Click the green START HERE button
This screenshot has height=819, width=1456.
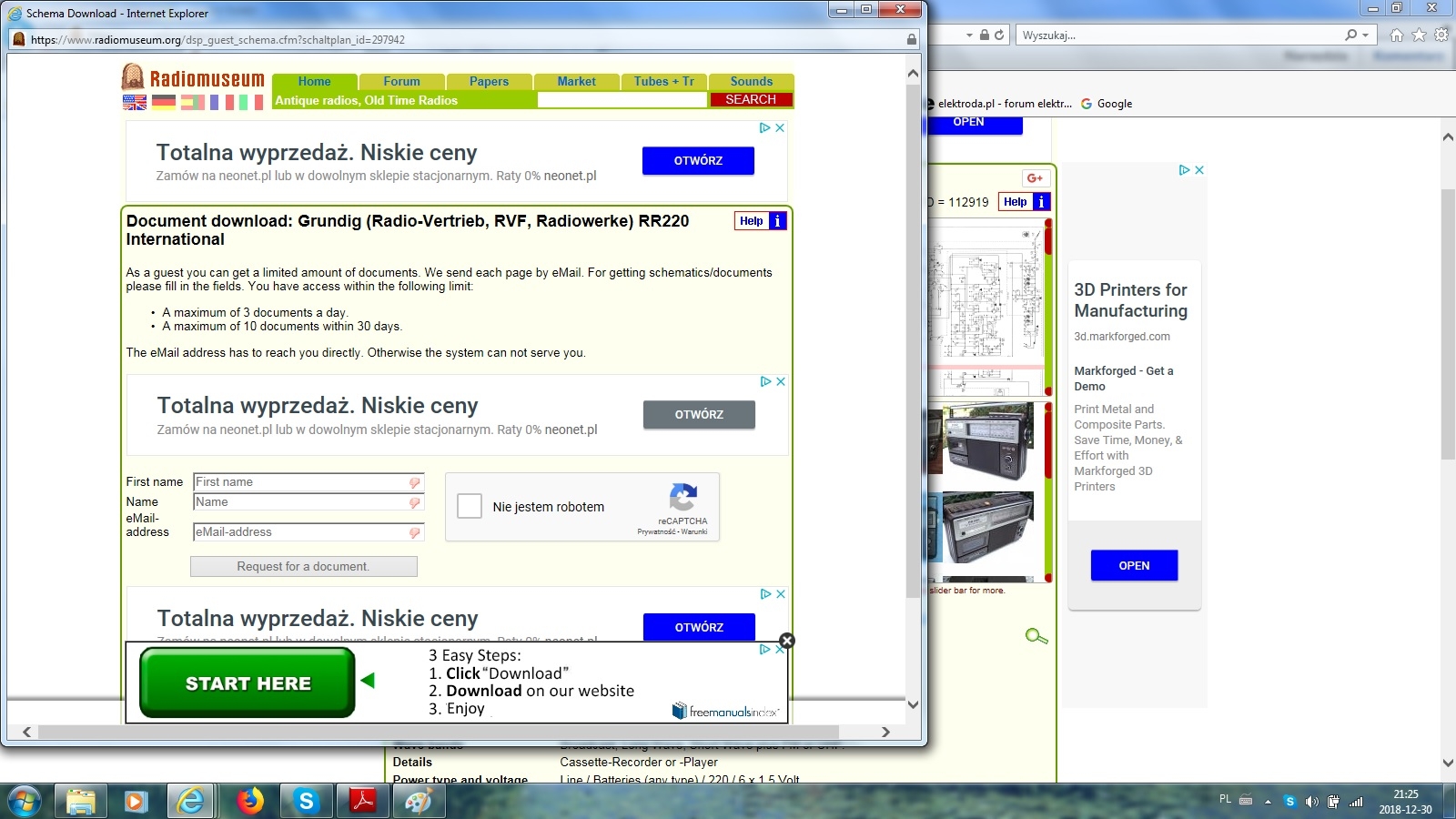[248, 683]
